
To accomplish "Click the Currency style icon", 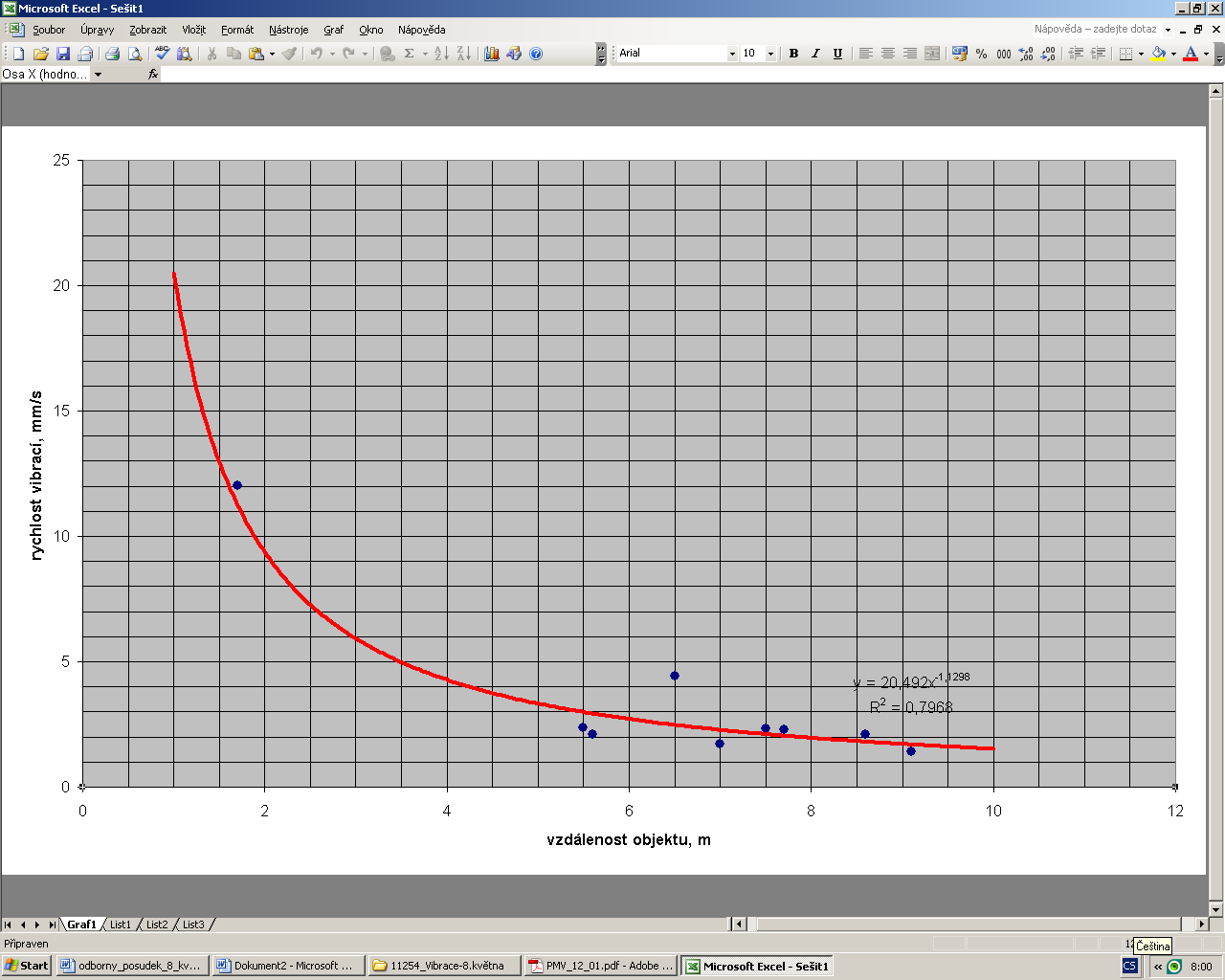I will [x=960, y=54].
